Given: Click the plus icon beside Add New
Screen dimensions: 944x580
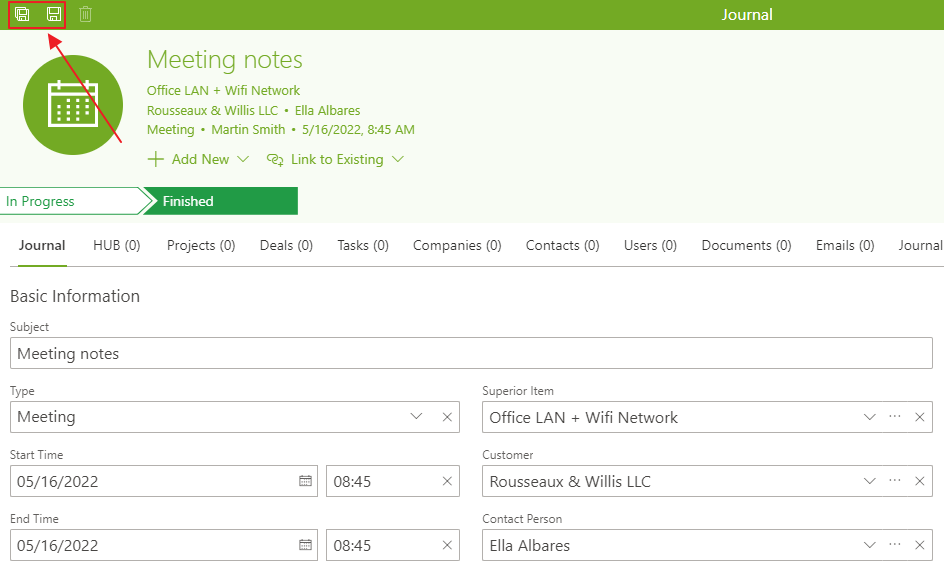Looking at the screenshot, I should 155,159.
